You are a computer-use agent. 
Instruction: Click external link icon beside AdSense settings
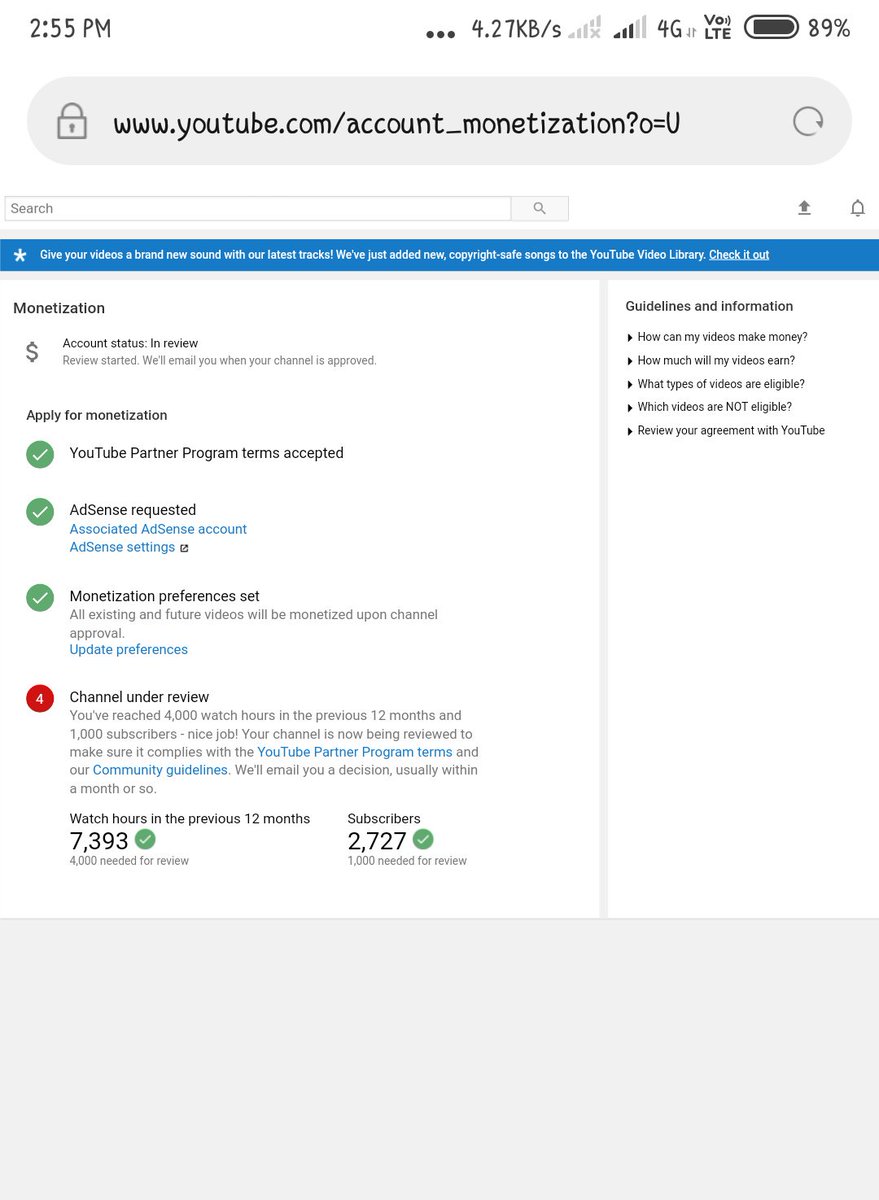(184, 548)
